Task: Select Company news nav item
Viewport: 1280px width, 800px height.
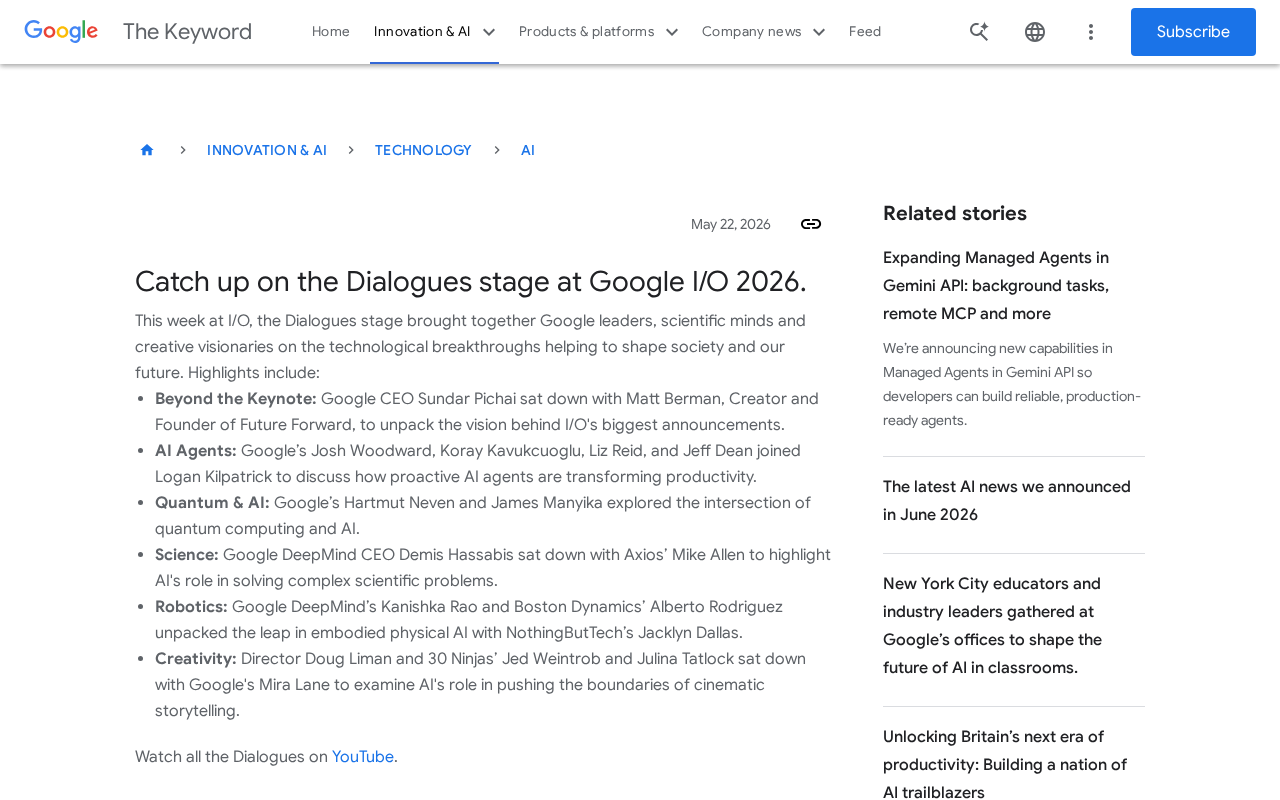Action: tap(752, 32)
